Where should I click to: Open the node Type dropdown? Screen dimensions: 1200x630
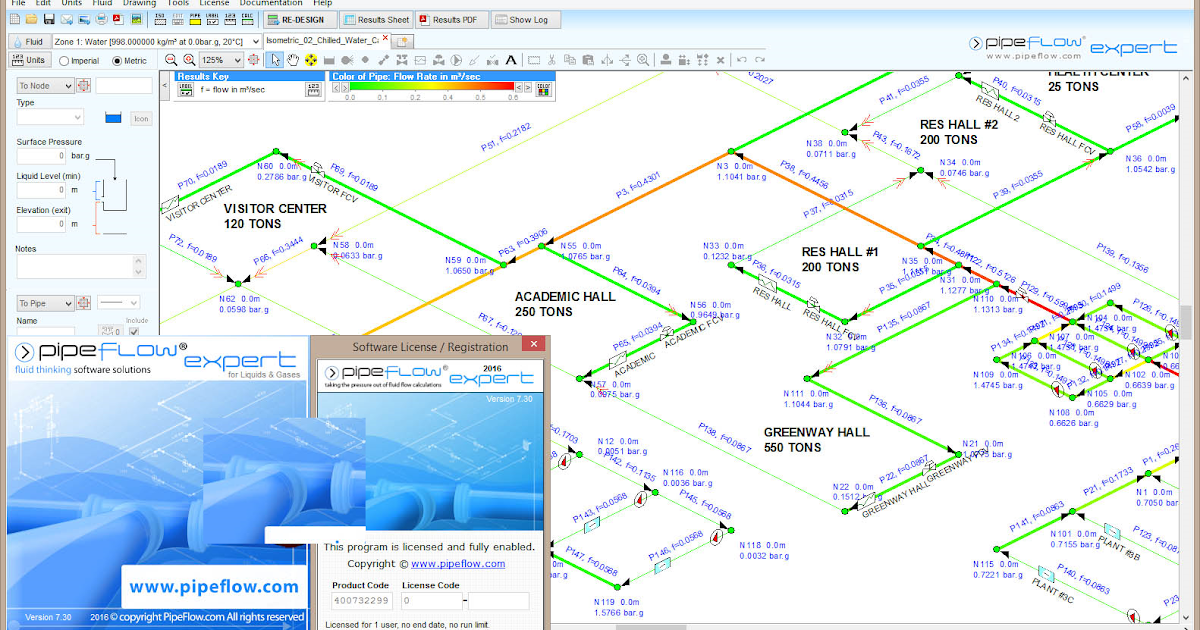[x=50, y=117]
